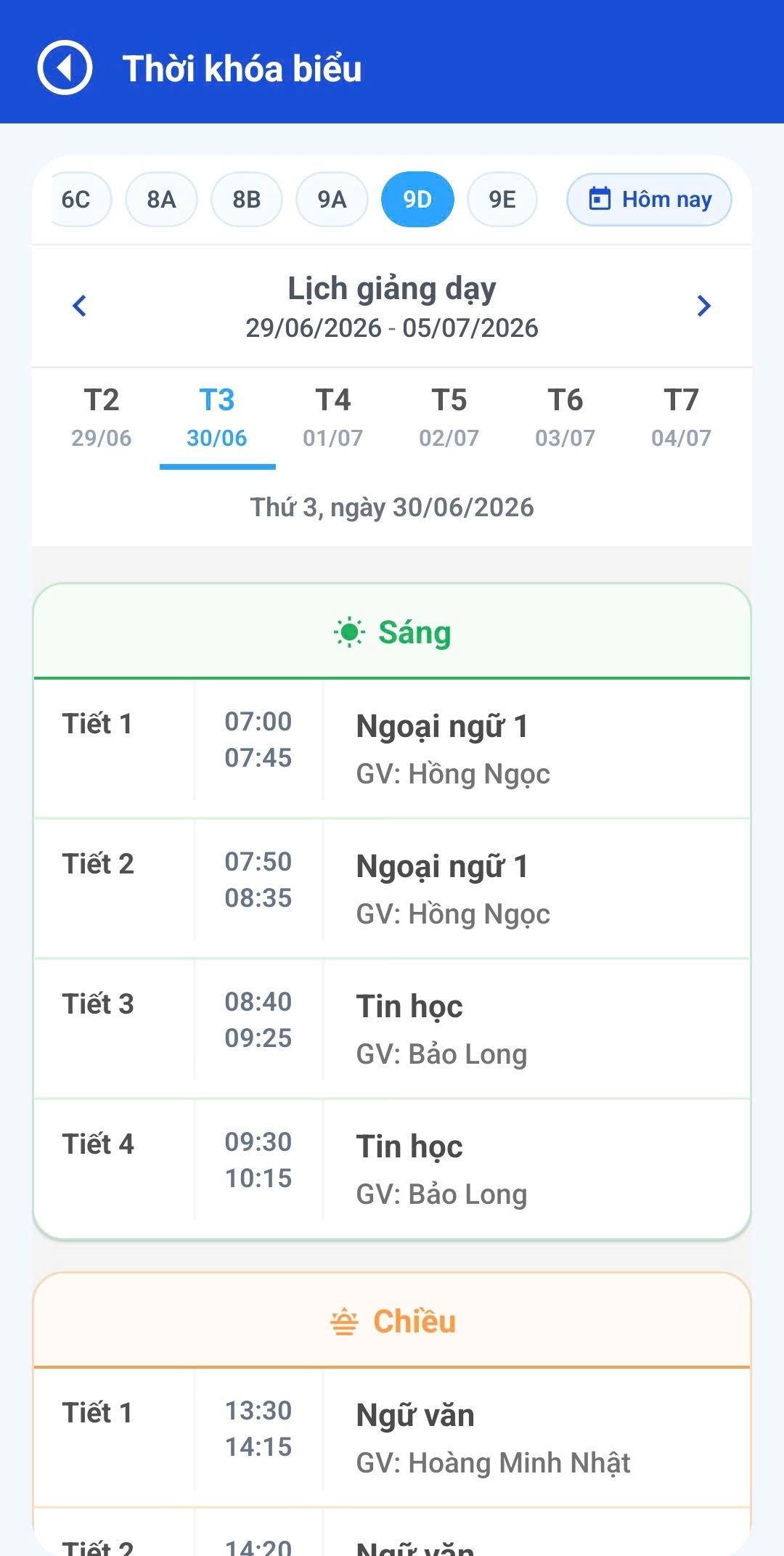Click the sun icon beside Sáng
Viewport: 784px width, 1556px height.
pyautogui.click(x=349, y=632)
